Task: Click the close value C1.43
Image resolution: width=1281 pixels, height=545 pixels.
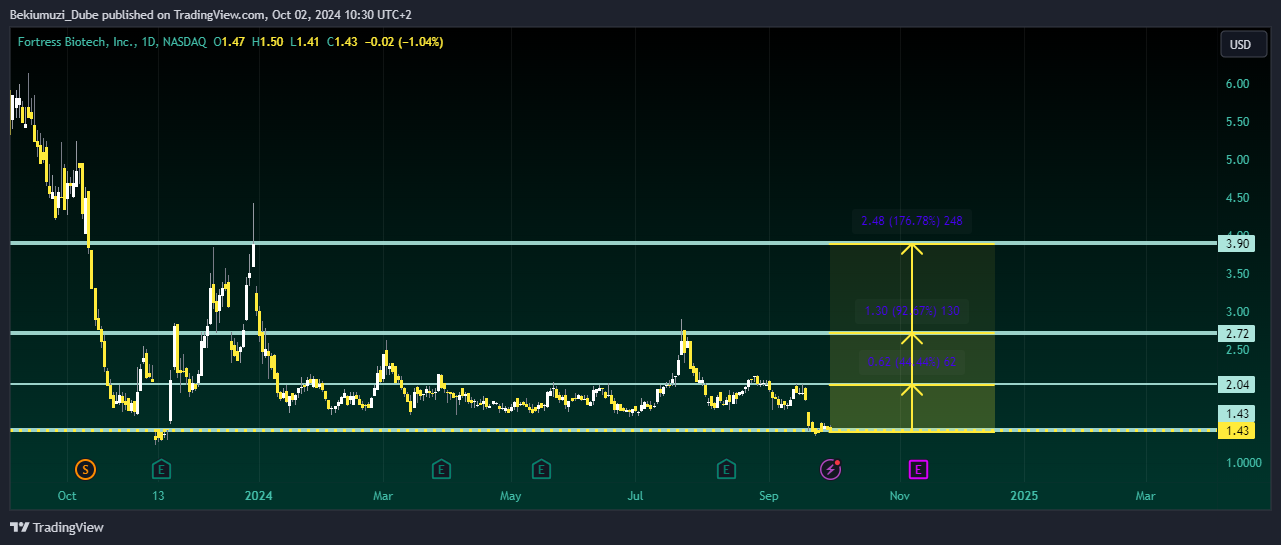Action: point(342,42)
